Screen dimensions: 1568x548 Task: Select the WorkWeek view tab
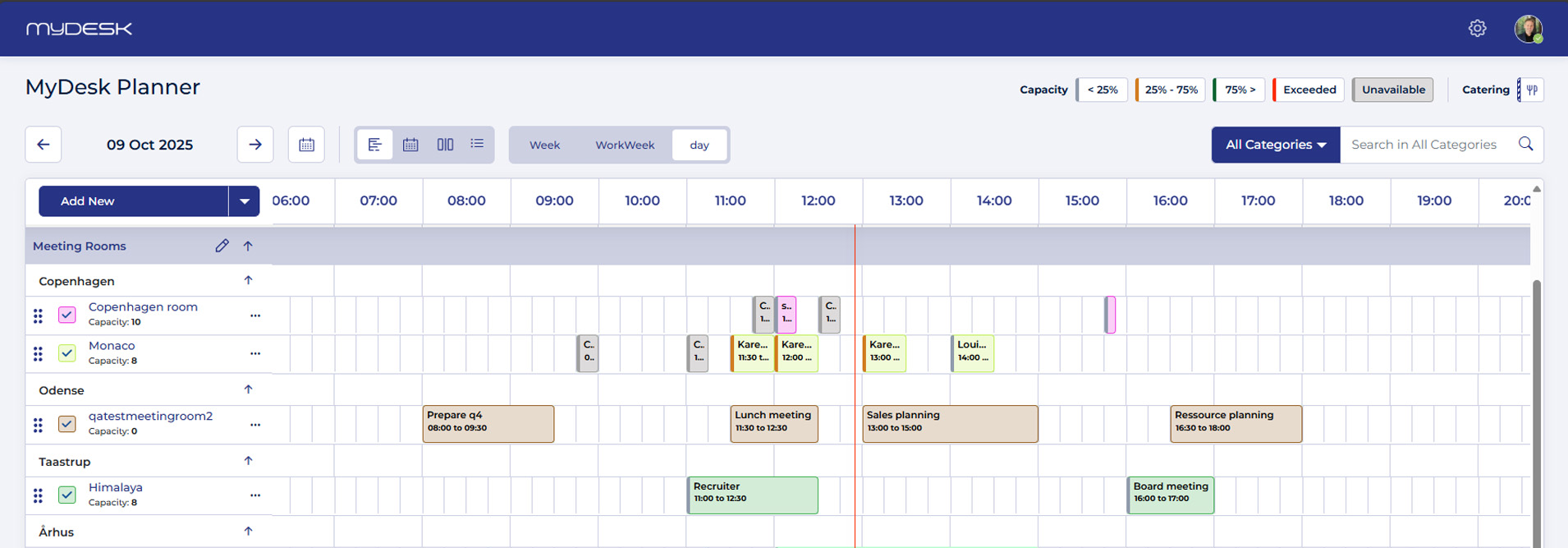(x=625, y=145)
